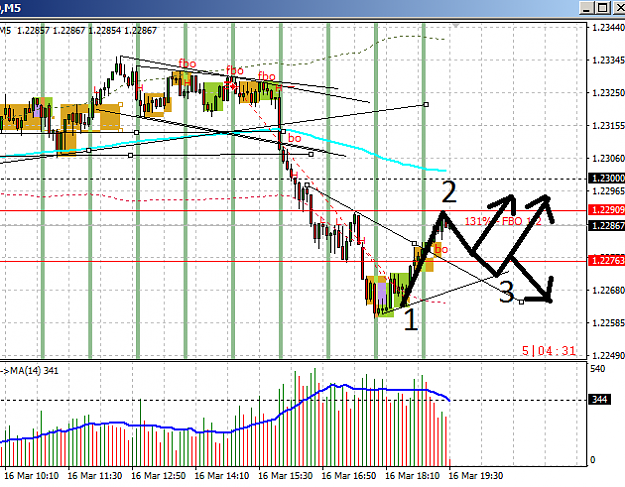Viewport: 625px width, 487px height.
Task: Click the OHLC readout 1.22857 1.22867 1.22854 1.22867
Action: 87,31
